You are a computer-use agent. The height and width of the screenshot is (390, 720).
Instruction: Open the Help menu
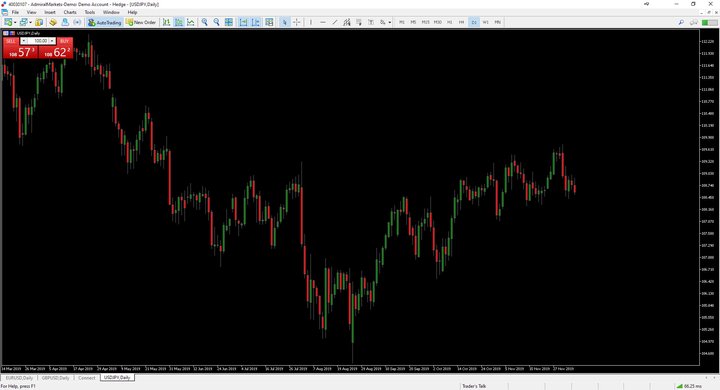(132, 12)
